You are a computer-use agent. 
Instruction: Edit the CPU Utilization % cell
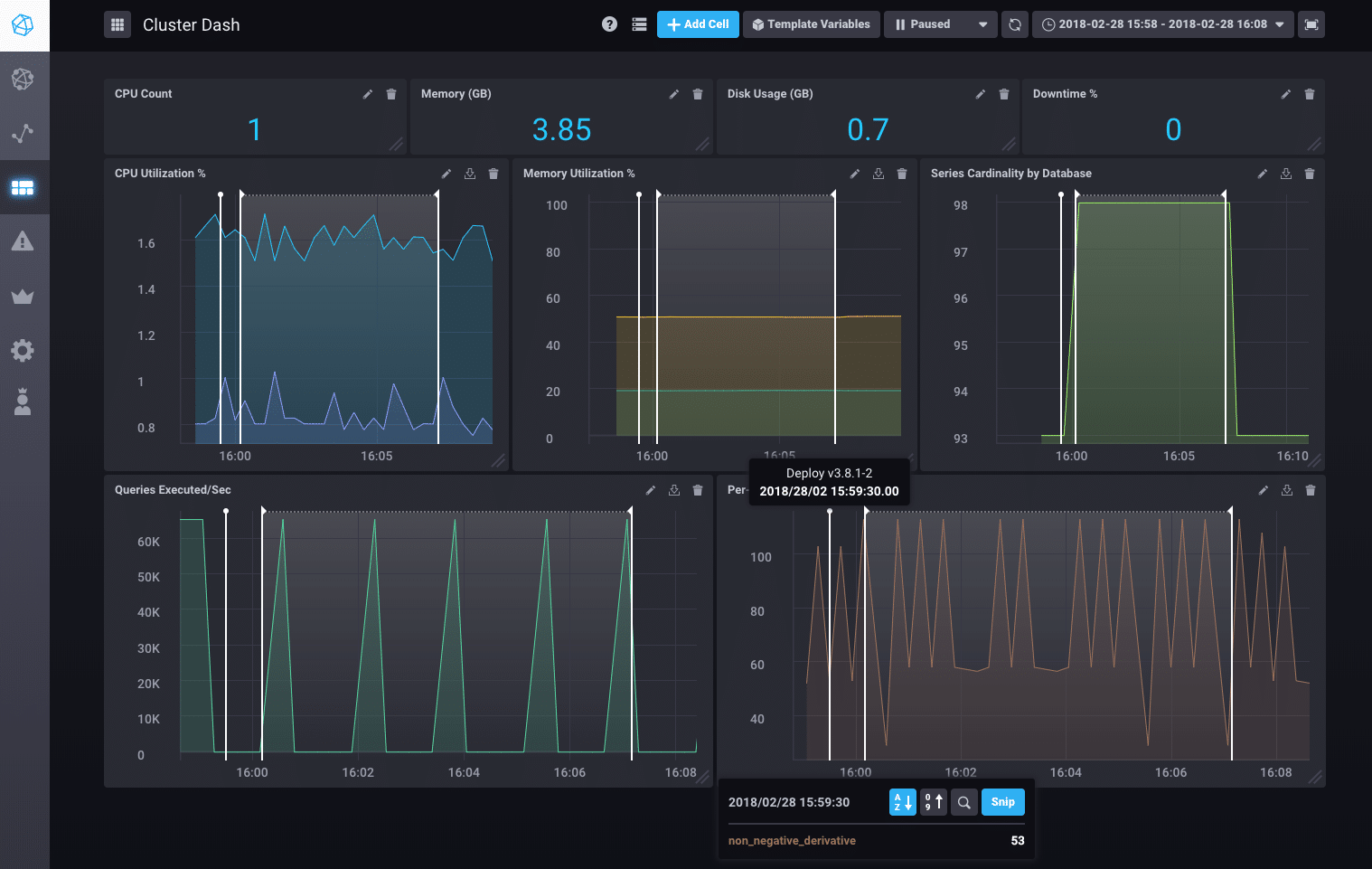click(x=446, y=173)
